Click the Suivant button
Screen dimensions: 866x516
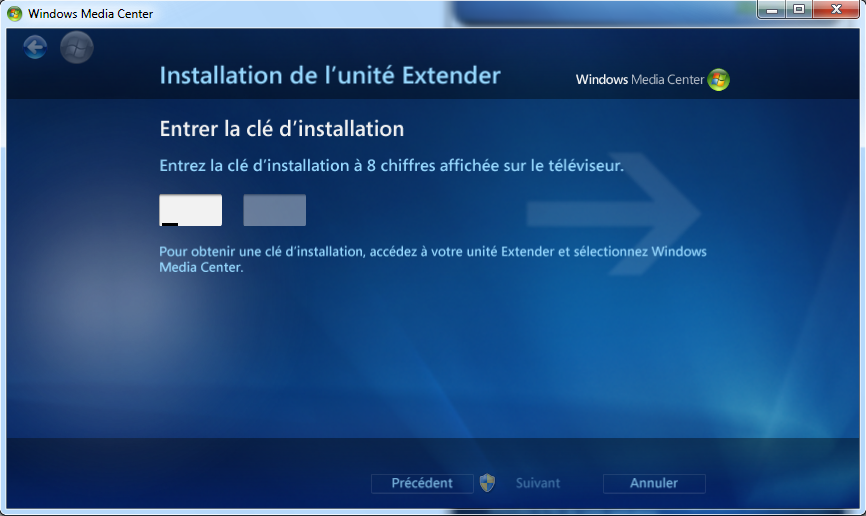tap(537, 483)
